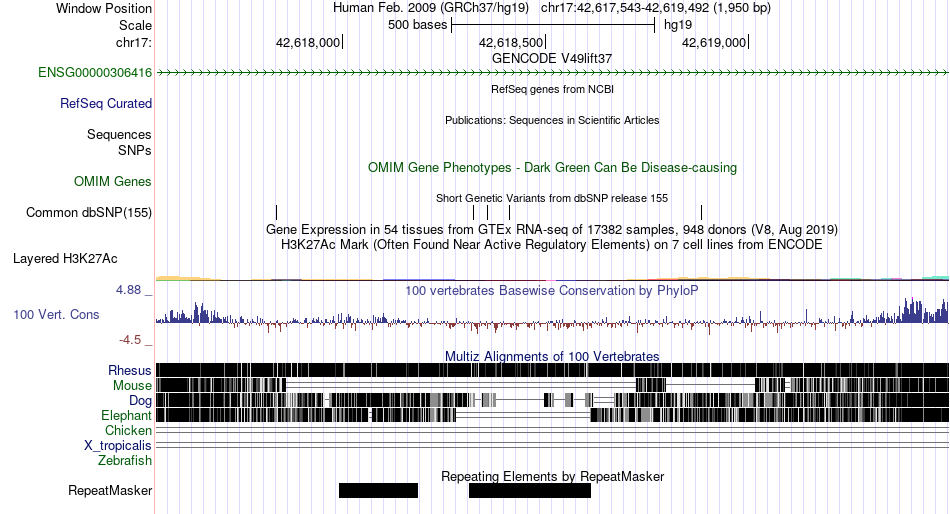950x514 pixels.
Task: Click the H3K27Ac Mark ENCODE track title
Action: tap(552, 245)
